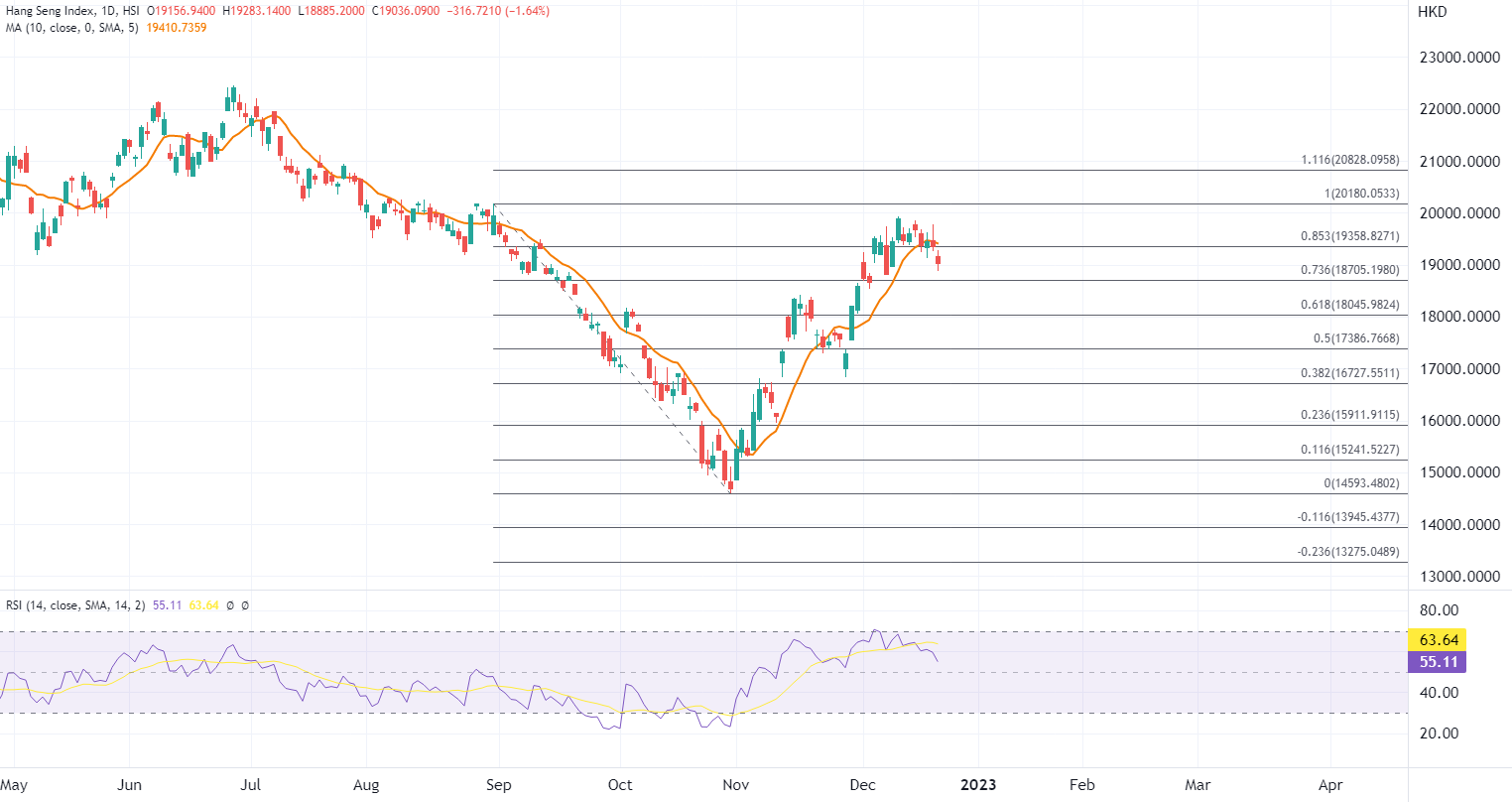
Task: Click the 16000.0000 price scale label
Action: click(x=1460, y=421)
